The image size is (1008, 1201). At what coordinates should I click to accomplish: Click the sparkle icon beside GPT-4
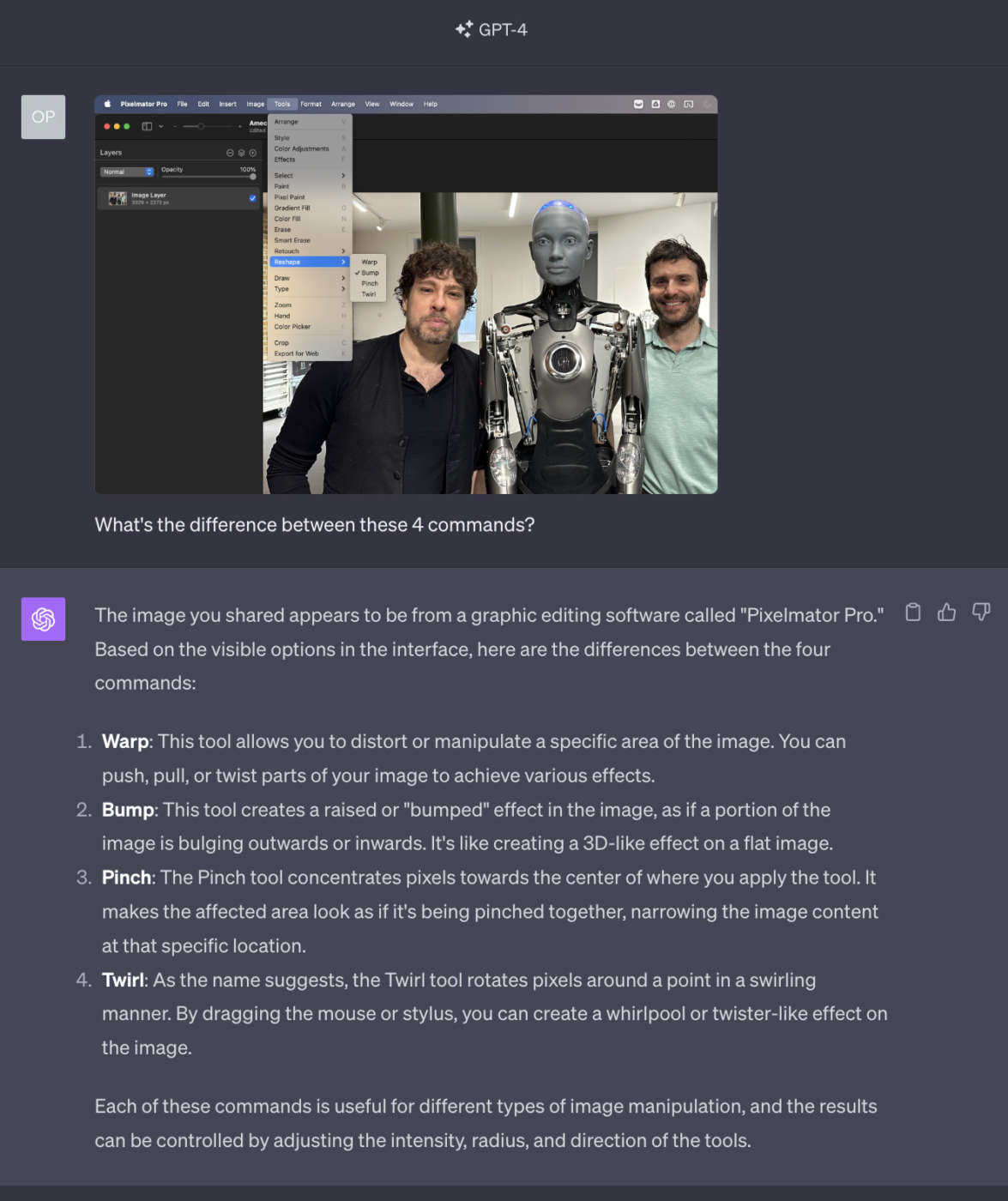[463, 29]
